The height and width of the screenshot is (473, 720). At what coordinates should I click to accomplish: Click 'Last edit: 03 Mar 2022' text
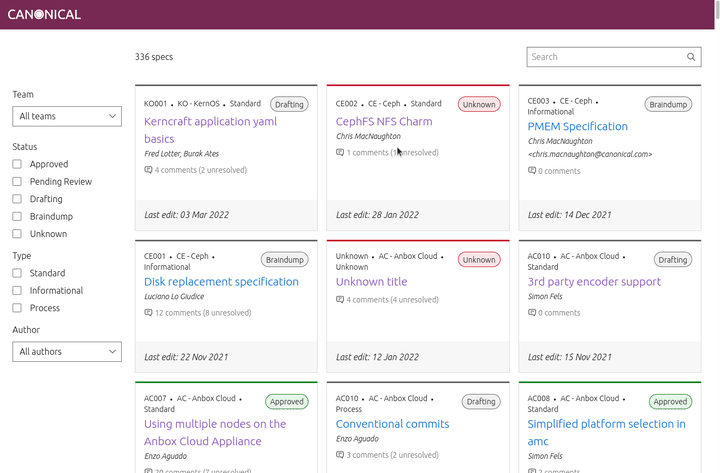[186, 215]
